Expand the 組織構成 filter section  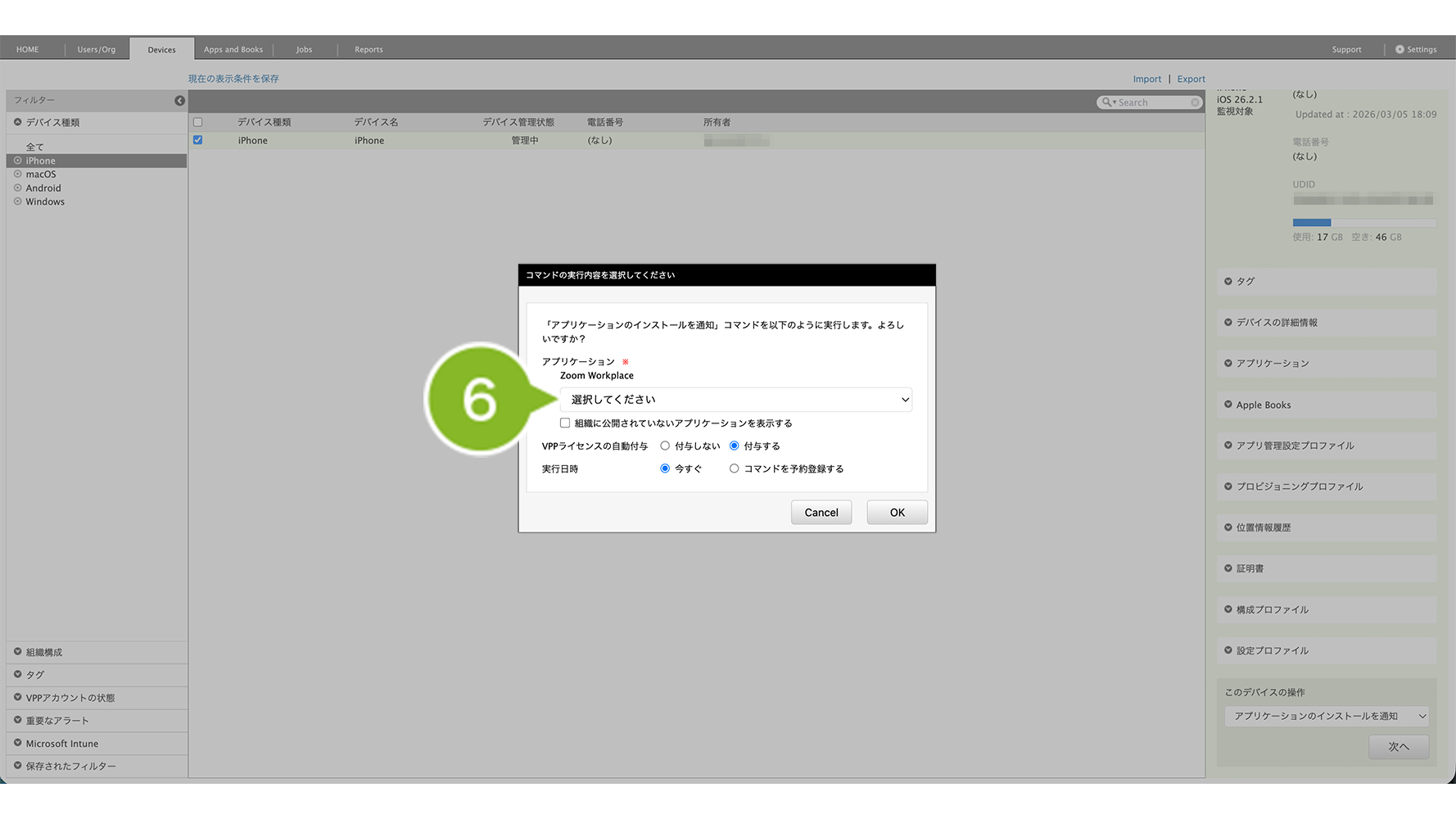pos(18,653)
